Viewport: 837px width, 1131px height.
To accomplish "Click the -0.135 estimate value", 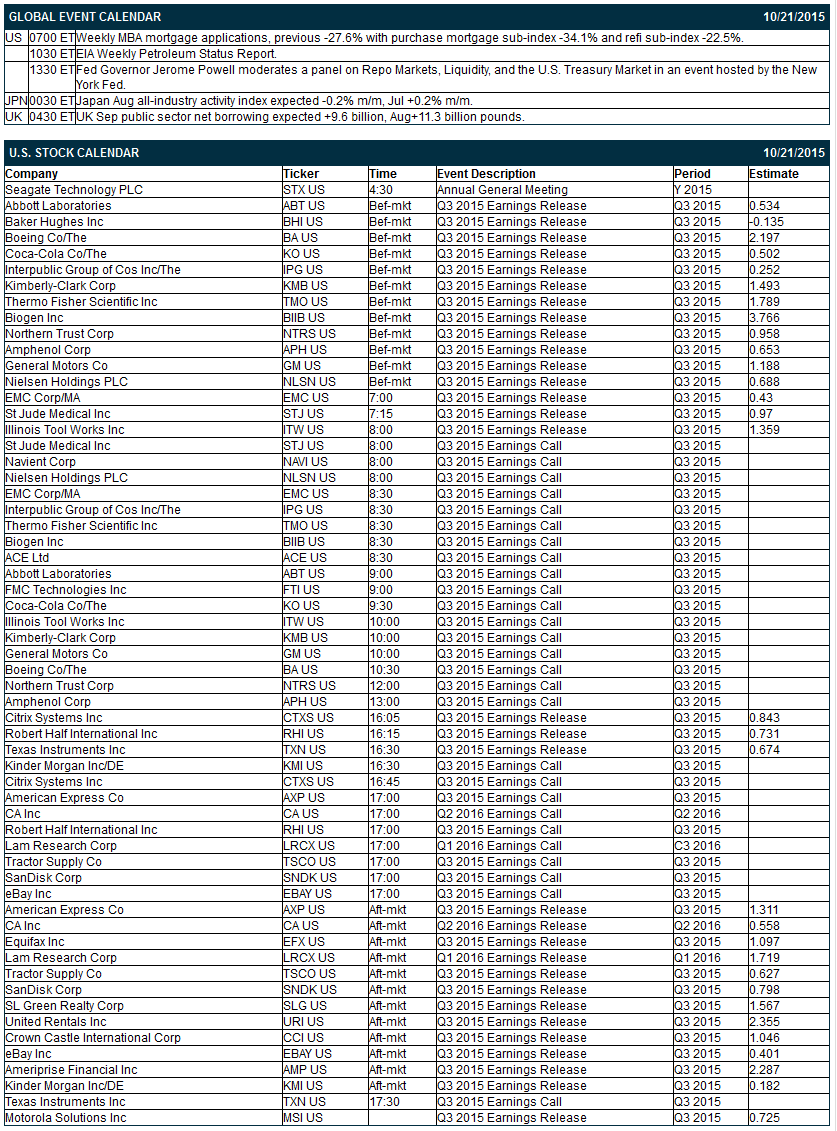I will pos(766,221).
